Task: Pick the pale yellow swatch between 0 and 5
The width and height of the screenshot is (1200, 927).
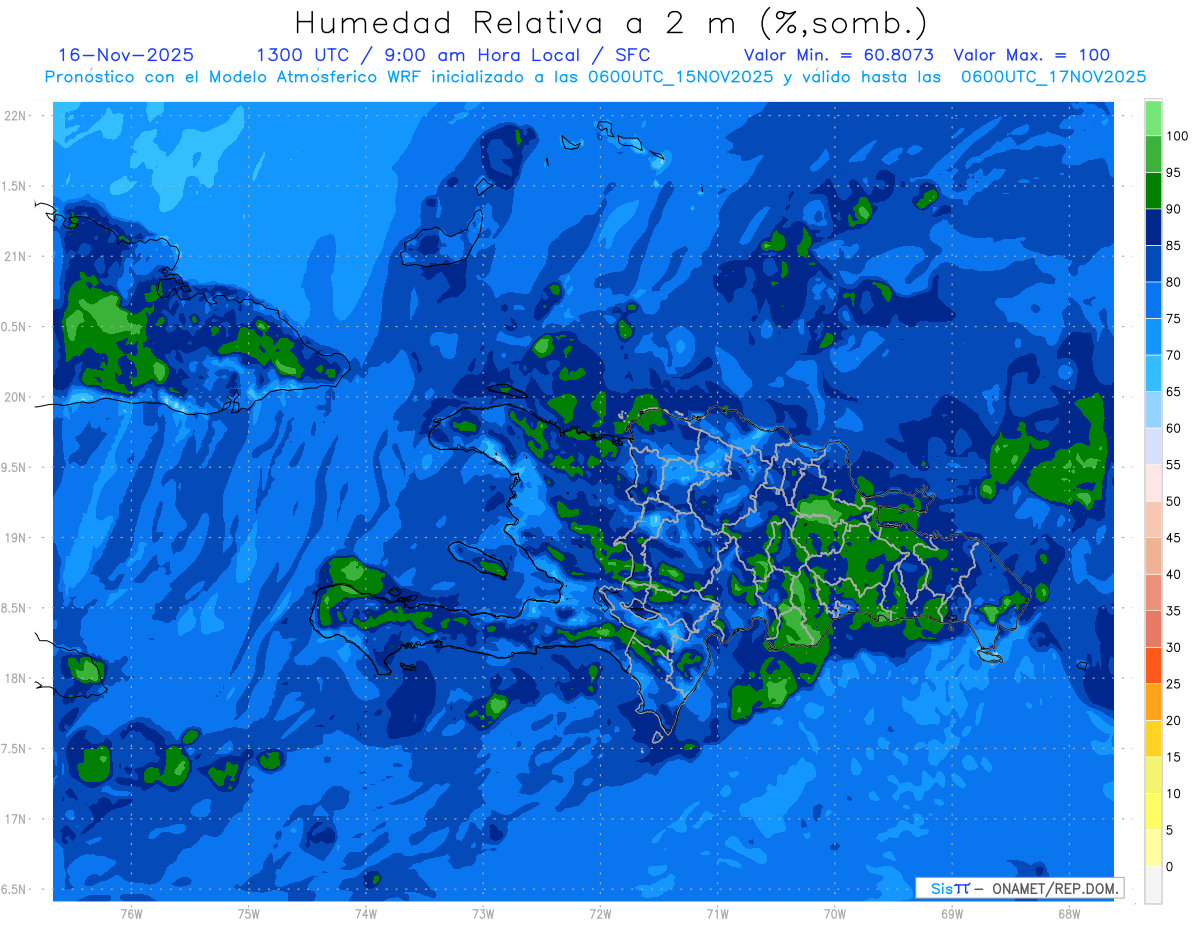Action: click(x=1153, y=848)
